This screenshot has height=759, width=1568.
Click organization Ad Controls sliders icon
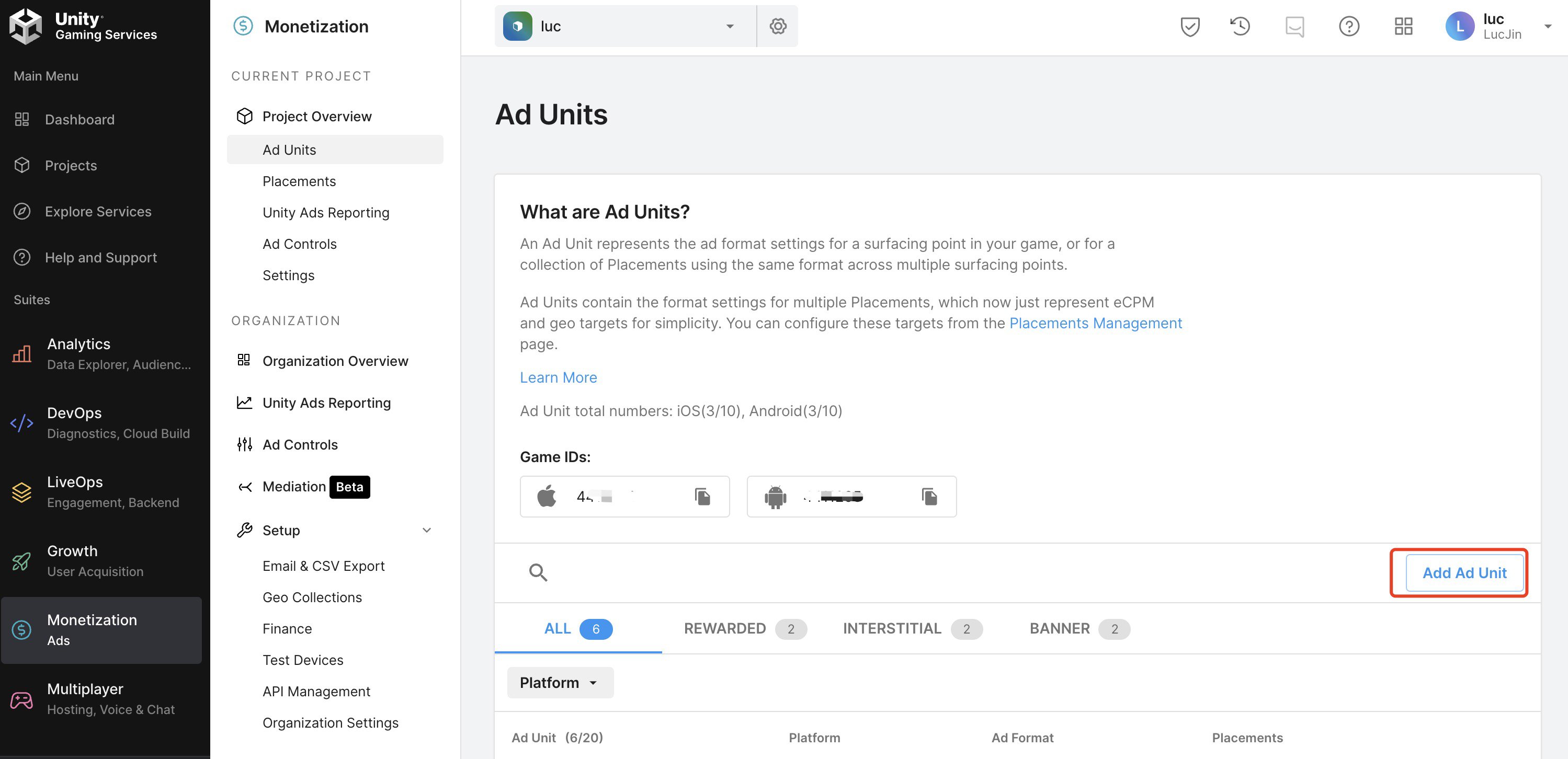(x=244, y=444)
